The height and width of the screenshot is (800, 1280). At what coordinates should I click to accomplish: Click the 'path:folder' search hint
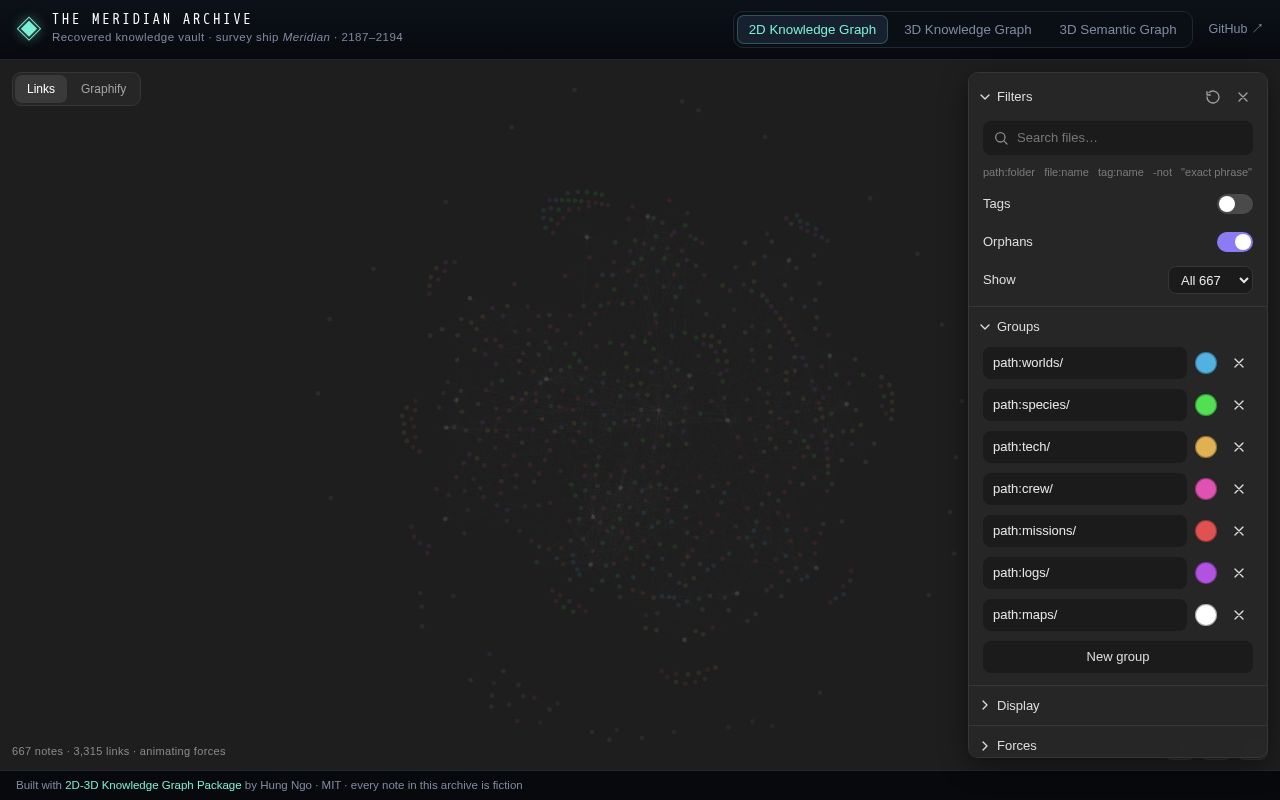click(1009, 172)
